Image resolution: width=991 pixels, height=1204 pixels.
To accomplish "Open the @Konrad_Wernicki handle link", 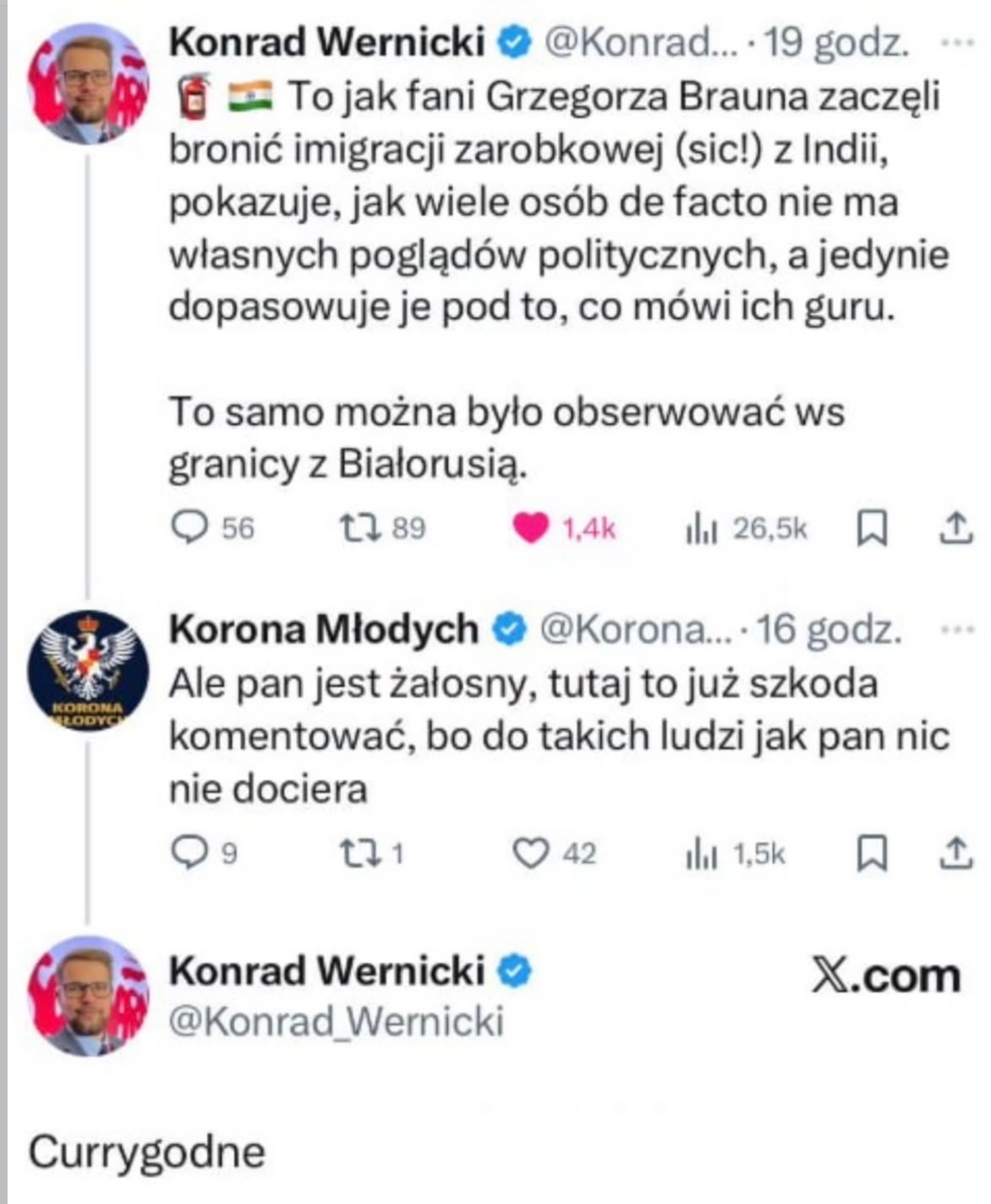I will pos(336,1022).
